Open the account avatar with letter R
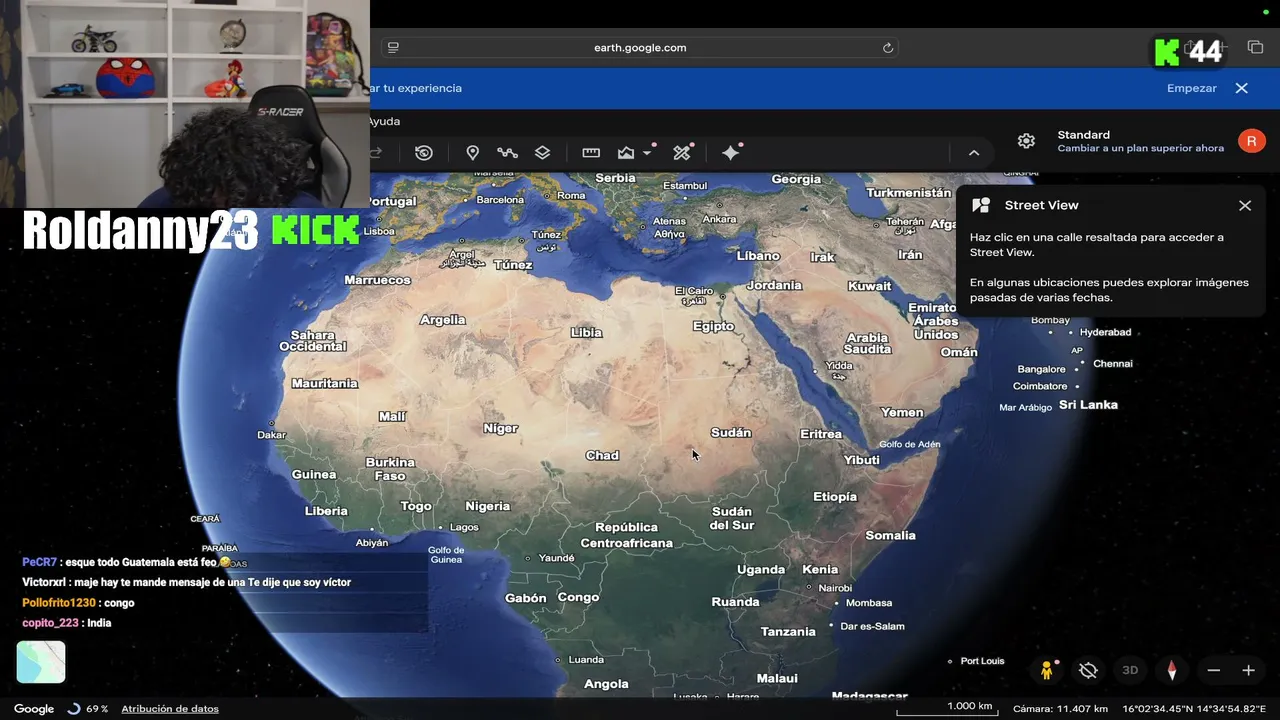The width and height of the screenshot is (1280, 720). pyautogui.click(x=1252, y=141)
